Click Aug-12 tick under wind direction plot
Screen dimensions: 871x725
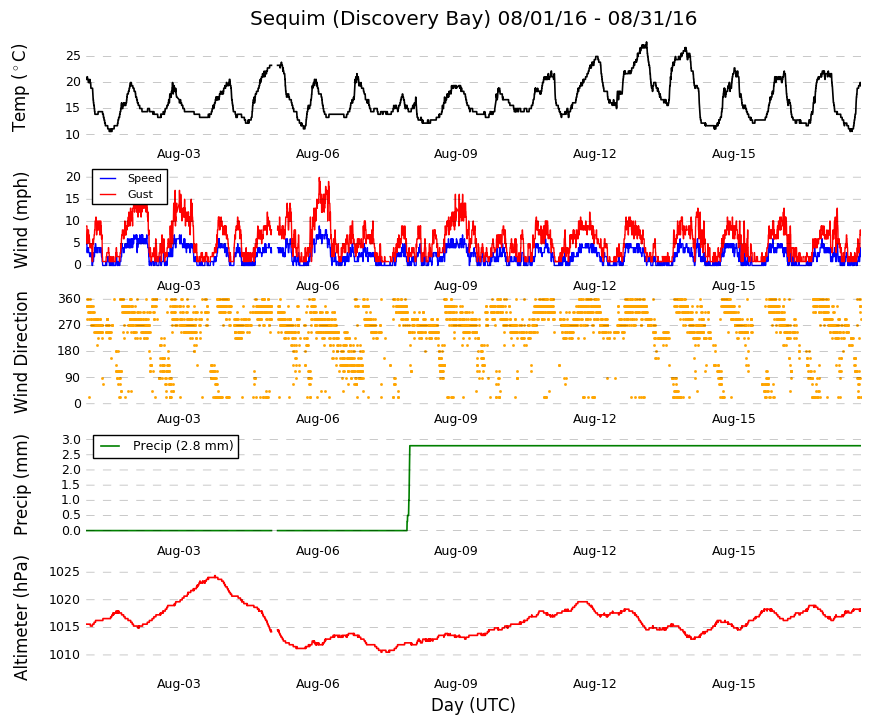[x=594, y=419]
